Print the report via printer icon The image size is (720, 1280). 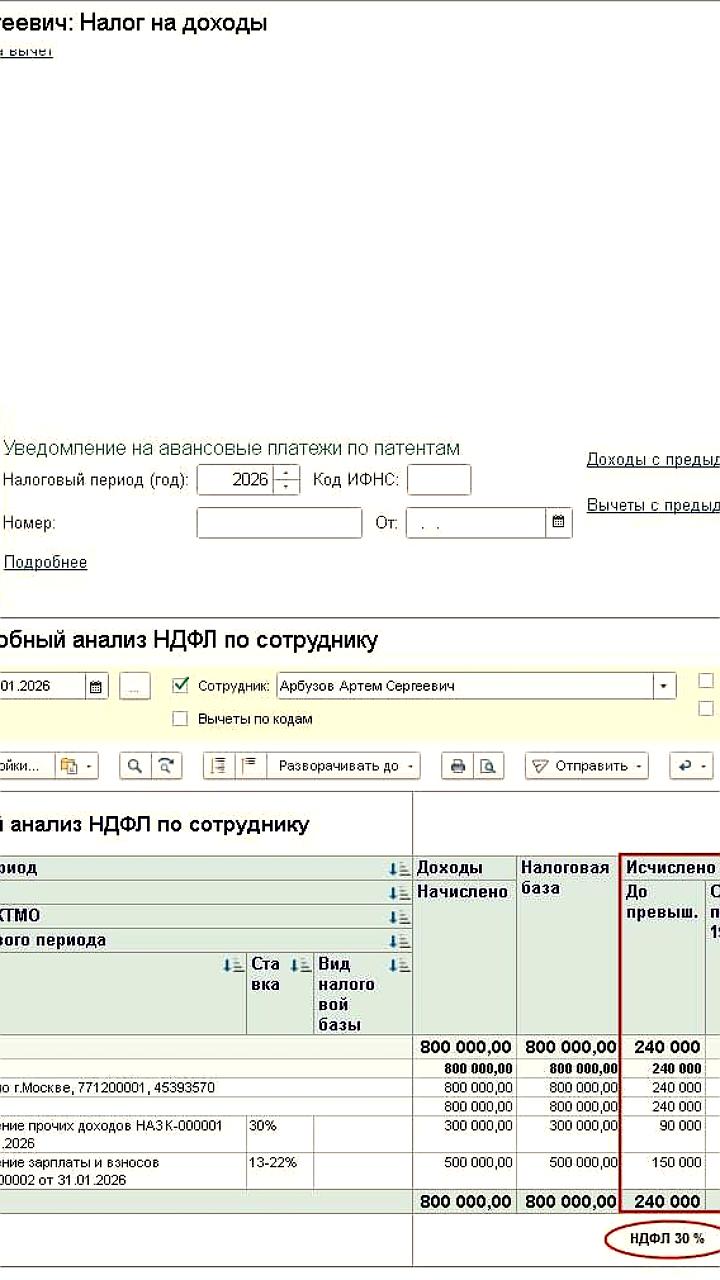pos(458,766)
